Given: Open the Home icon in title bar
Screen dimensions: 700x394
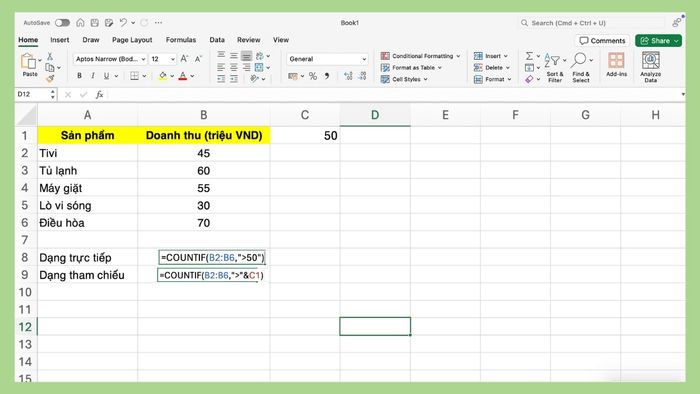Looking at the screenshot, I should pyautogui.click(x=80, y=23).
